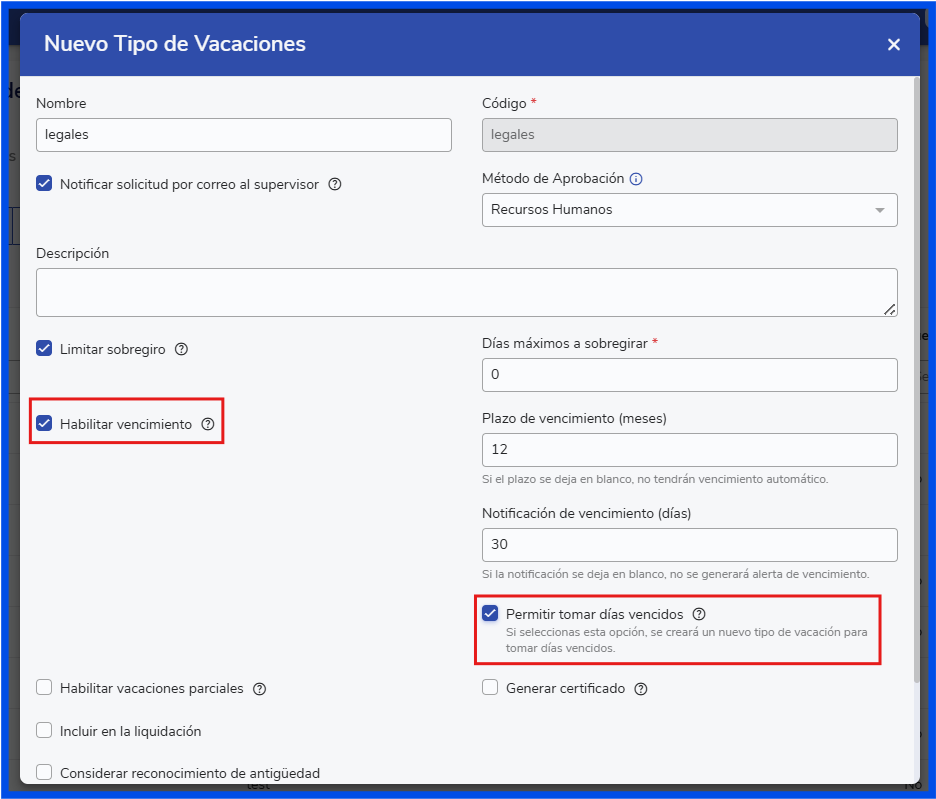The width and height of the screenshot is (936, 799).
Task: Close the Nuevo Tipo de Vacaciones dialog
Action: pyautogui.click(x=893, y=44)
